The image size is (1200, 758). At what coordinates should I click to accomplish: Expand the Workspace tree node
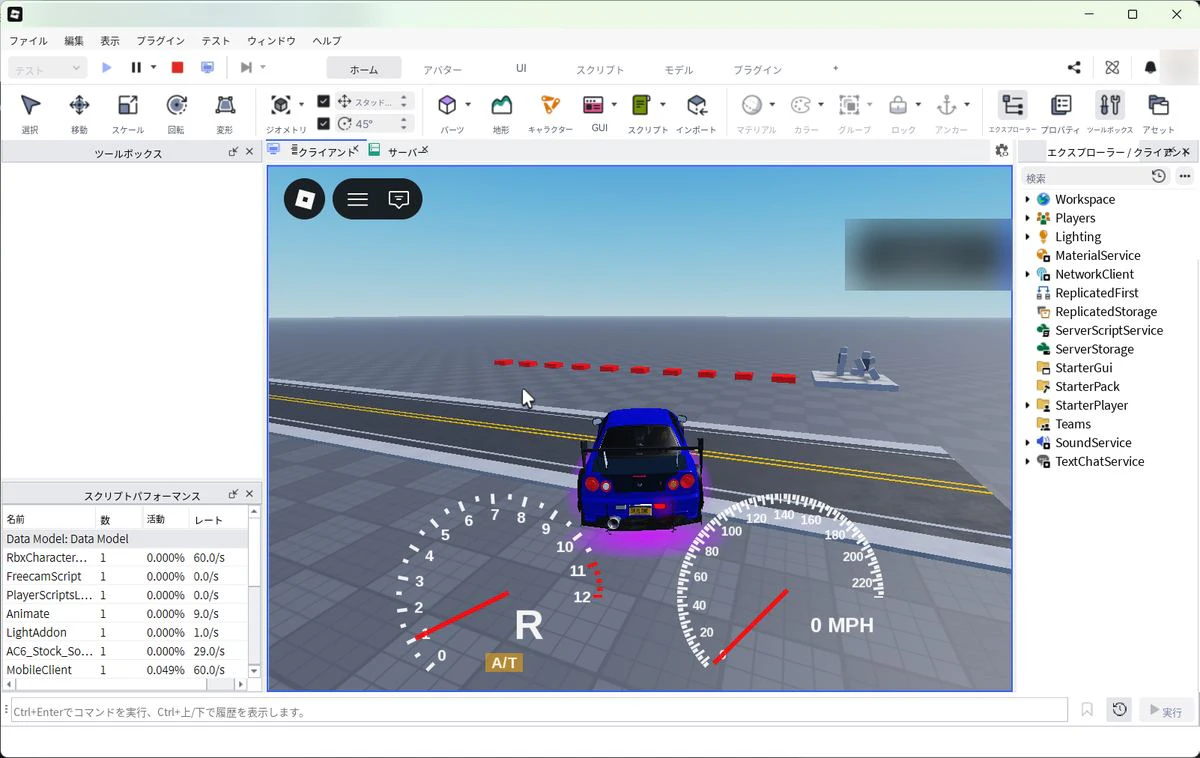1027,199
